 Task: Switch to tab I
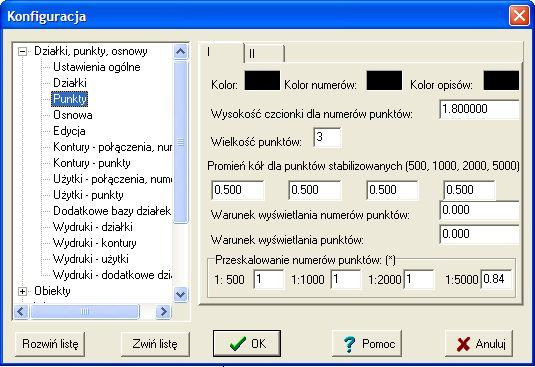click(221, 52)
